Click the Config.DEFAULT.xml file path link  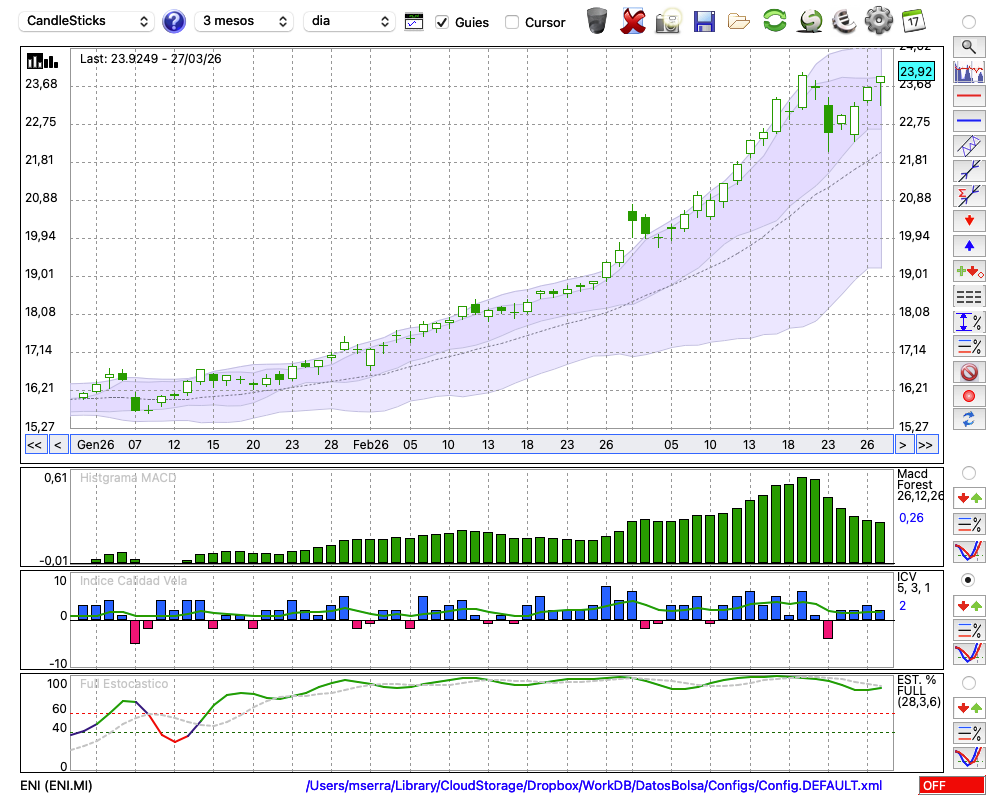click(594, 786)
